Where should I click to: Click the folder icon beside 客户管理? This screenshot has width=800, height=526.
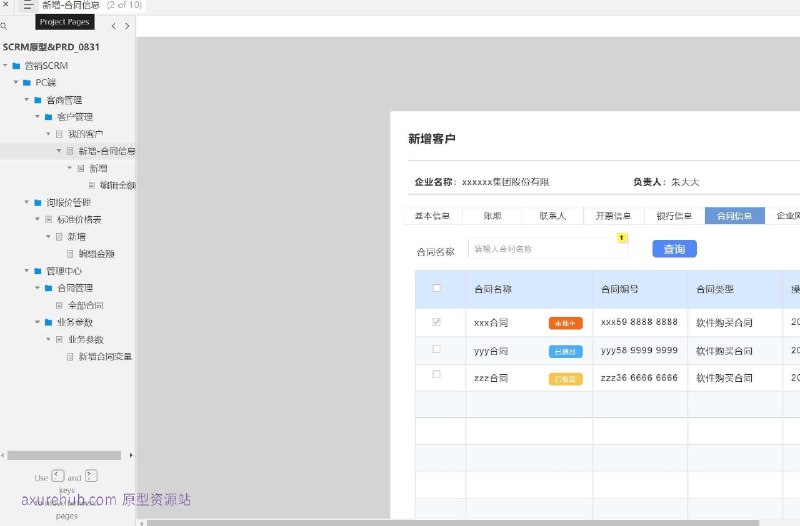[x=48, y=117]
